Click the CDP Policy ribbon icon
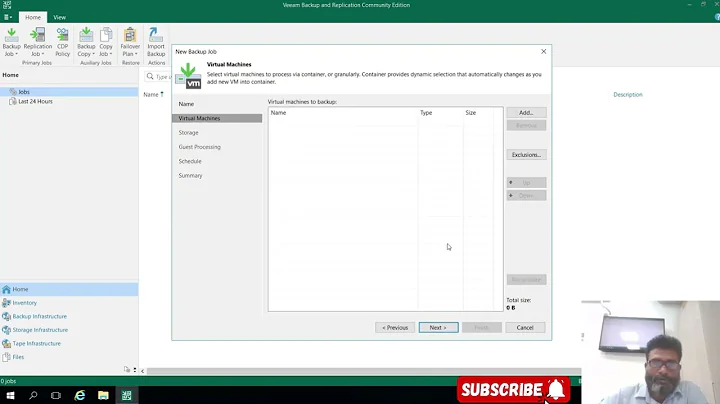The height and width of the screenshot is (404, 720). (x=62, y=42)
